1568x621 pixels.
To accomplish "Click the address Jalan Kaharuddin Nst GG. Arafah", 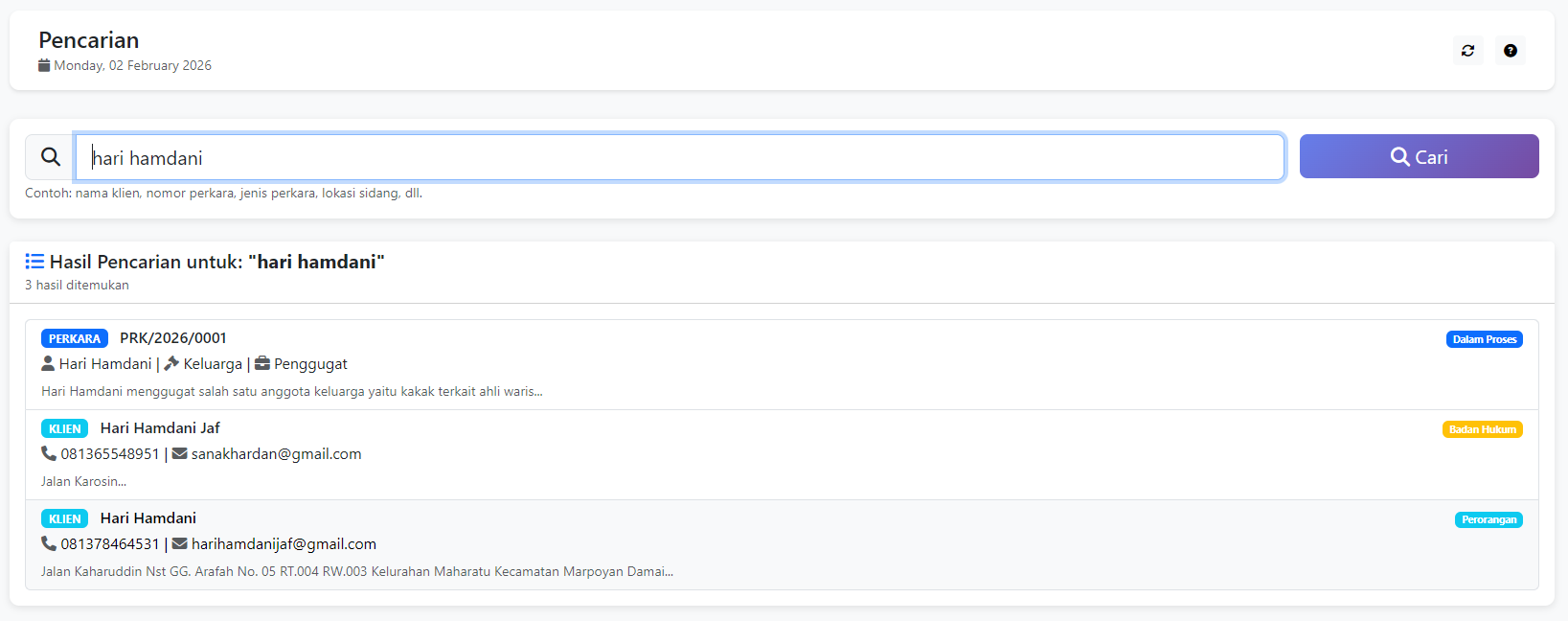I will pos(357,571).
